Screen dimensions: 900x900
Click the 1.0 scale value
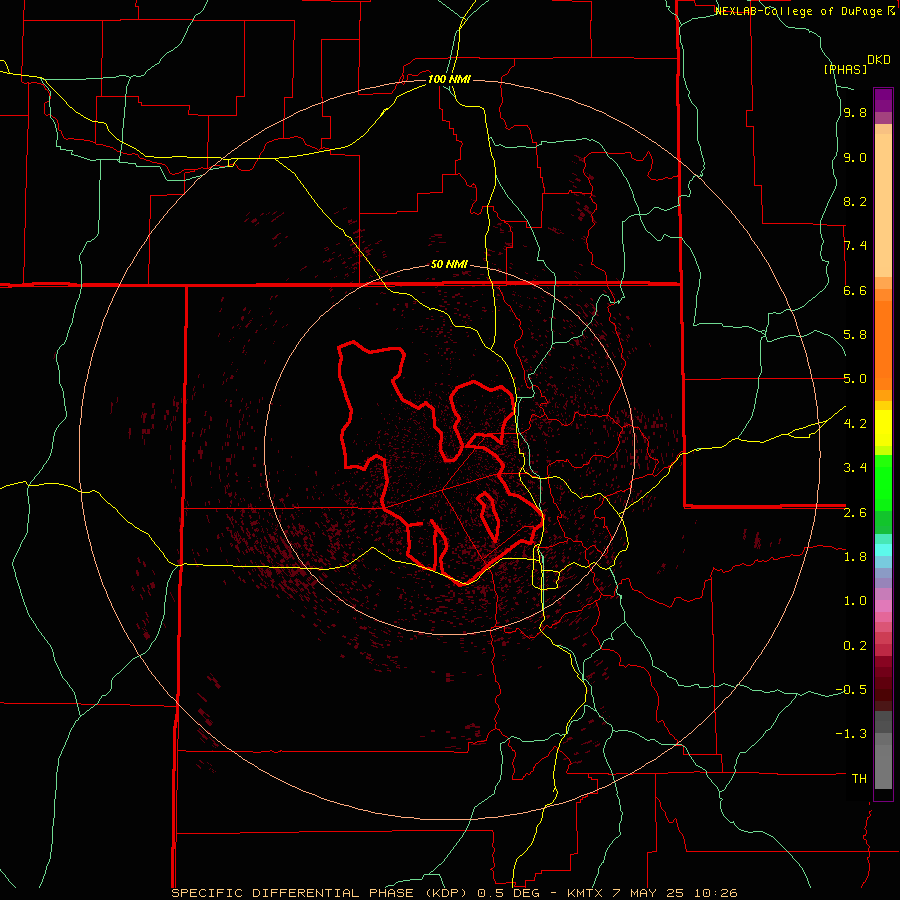pos(855,601)
